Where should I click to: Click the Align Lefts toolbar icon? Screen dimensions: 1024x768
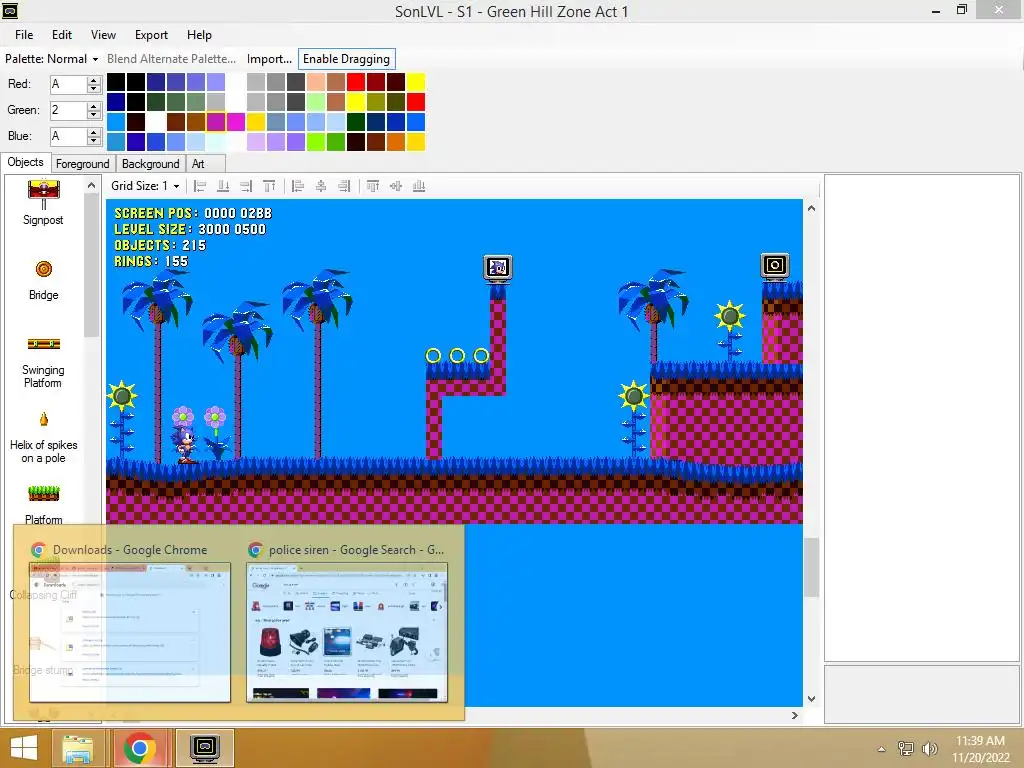(298, 186)
